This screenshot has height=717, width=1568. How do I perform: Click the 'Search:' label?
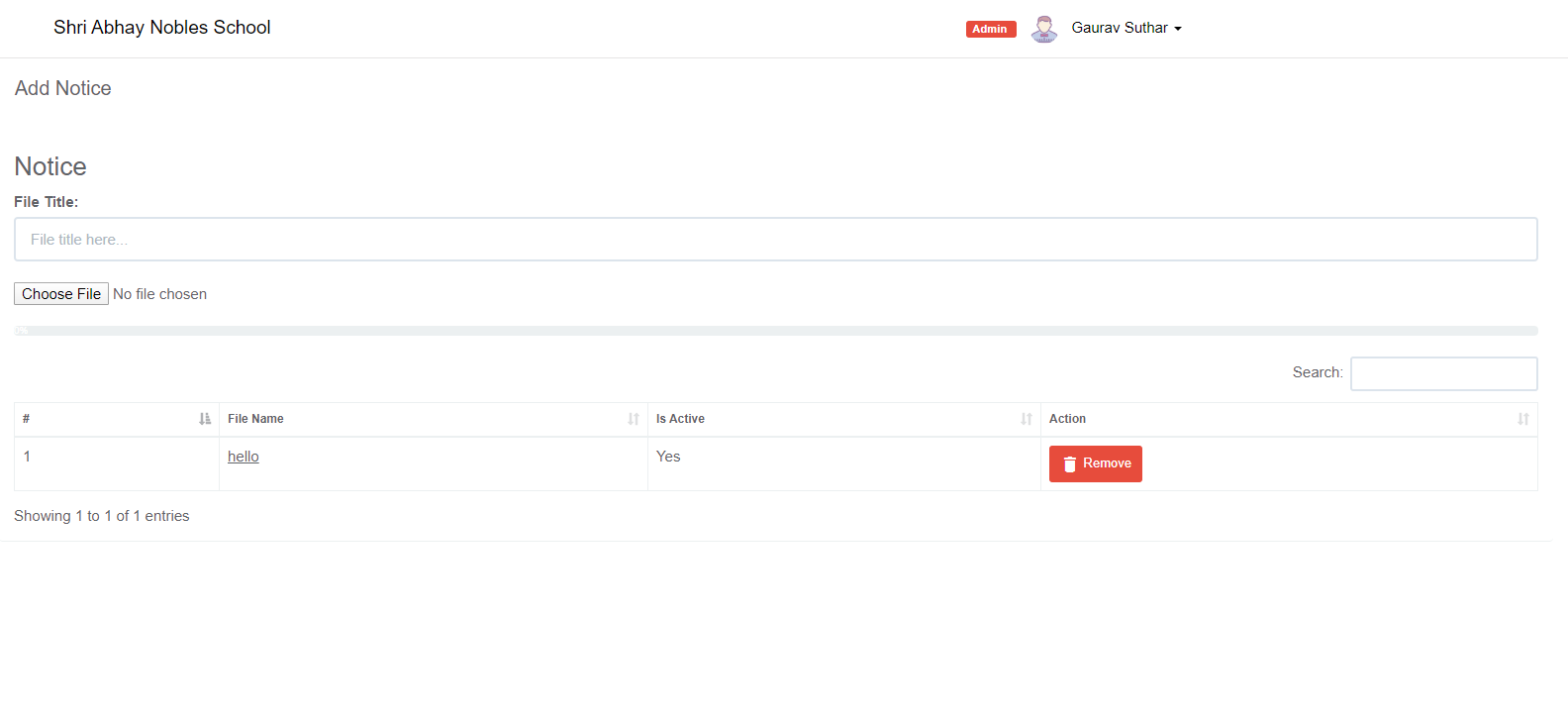(1318, 372)
